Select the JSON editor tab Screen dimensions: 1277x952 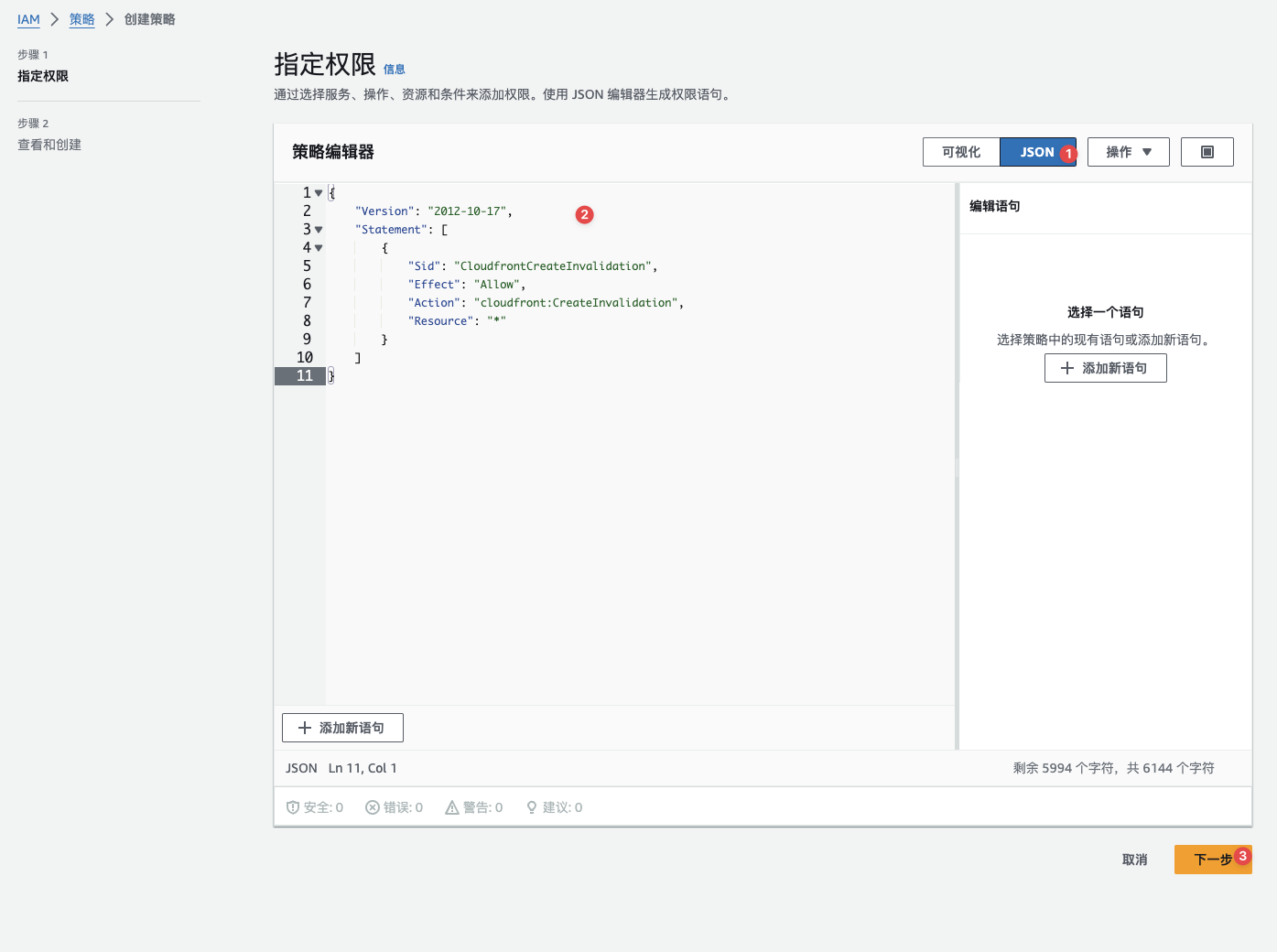click(1037, 152)
